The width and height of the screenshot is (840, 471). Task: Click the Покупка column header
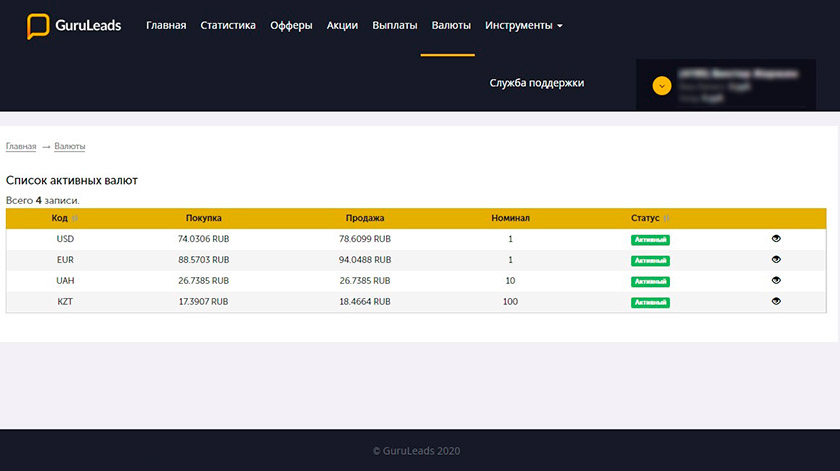pyautogui.click(x=204, y=218)
